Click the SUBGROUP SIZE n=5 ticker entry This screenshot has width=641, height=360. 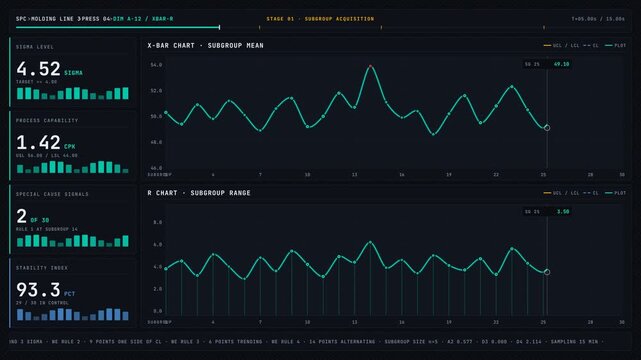click(411, 342)
